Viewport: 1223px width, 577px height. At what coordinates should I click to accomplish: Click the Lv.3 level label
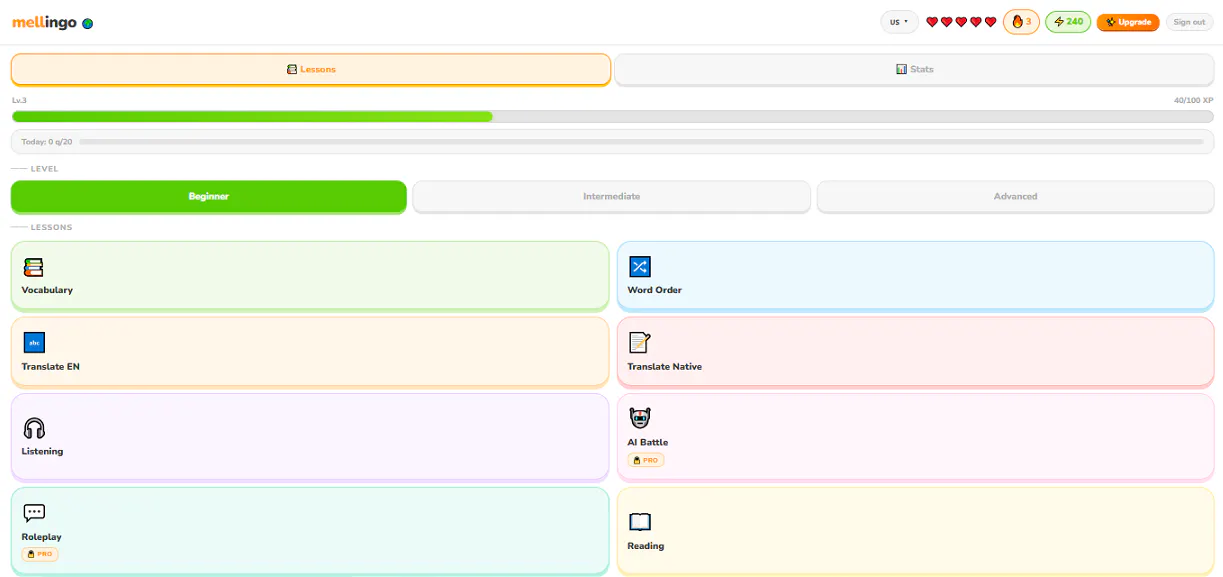click(x=19, y=101)
